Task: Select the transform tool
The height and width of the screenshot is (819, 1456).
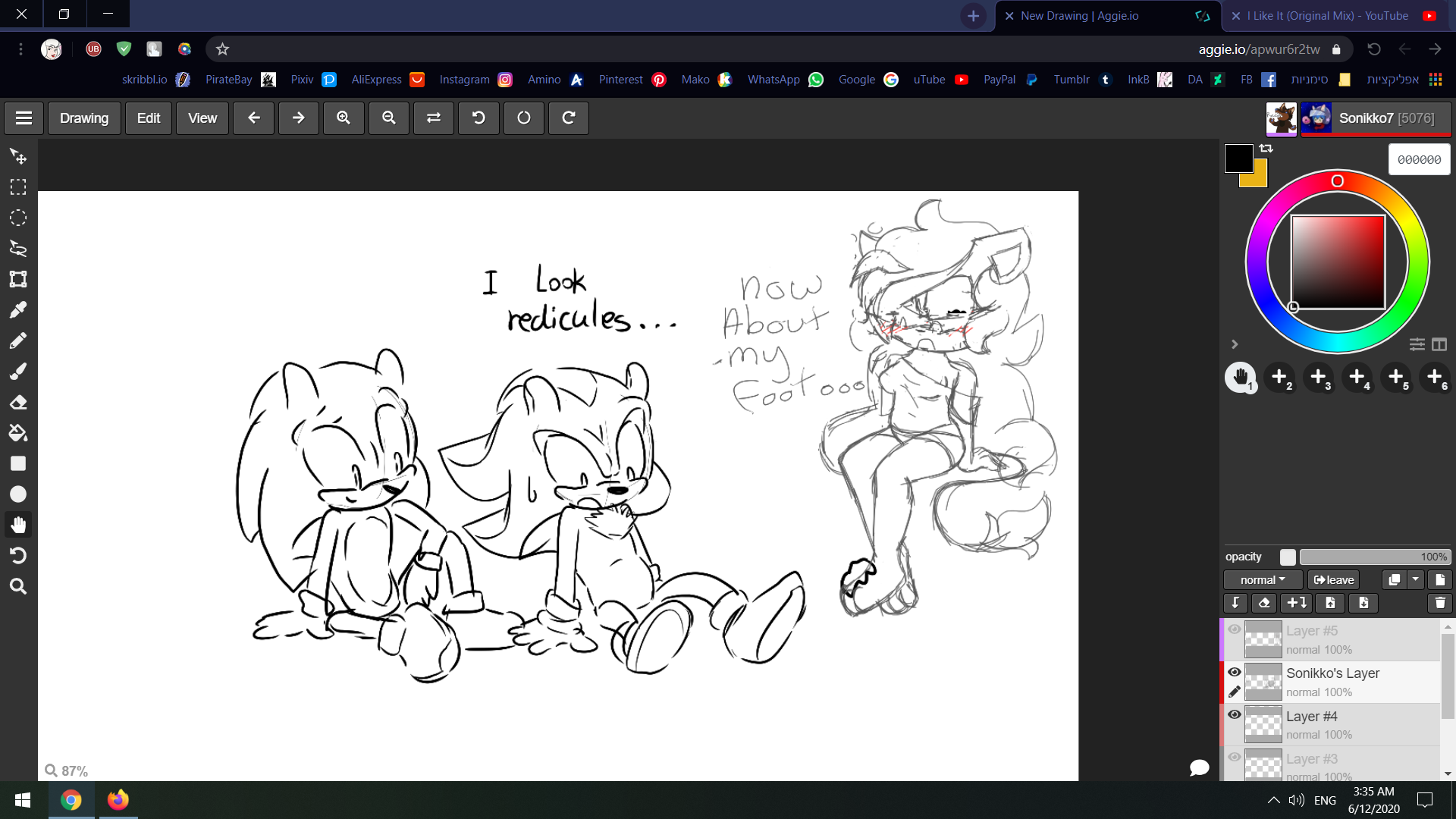Action: (x=18, y=279)
